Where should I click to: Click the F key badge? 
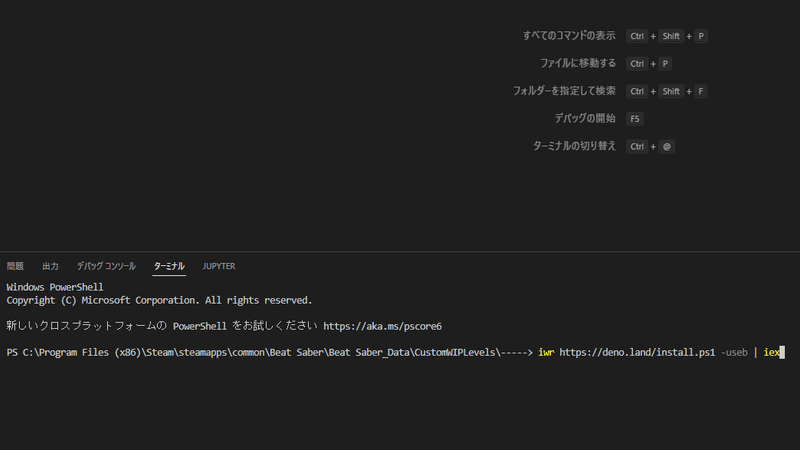coord(701,92)
